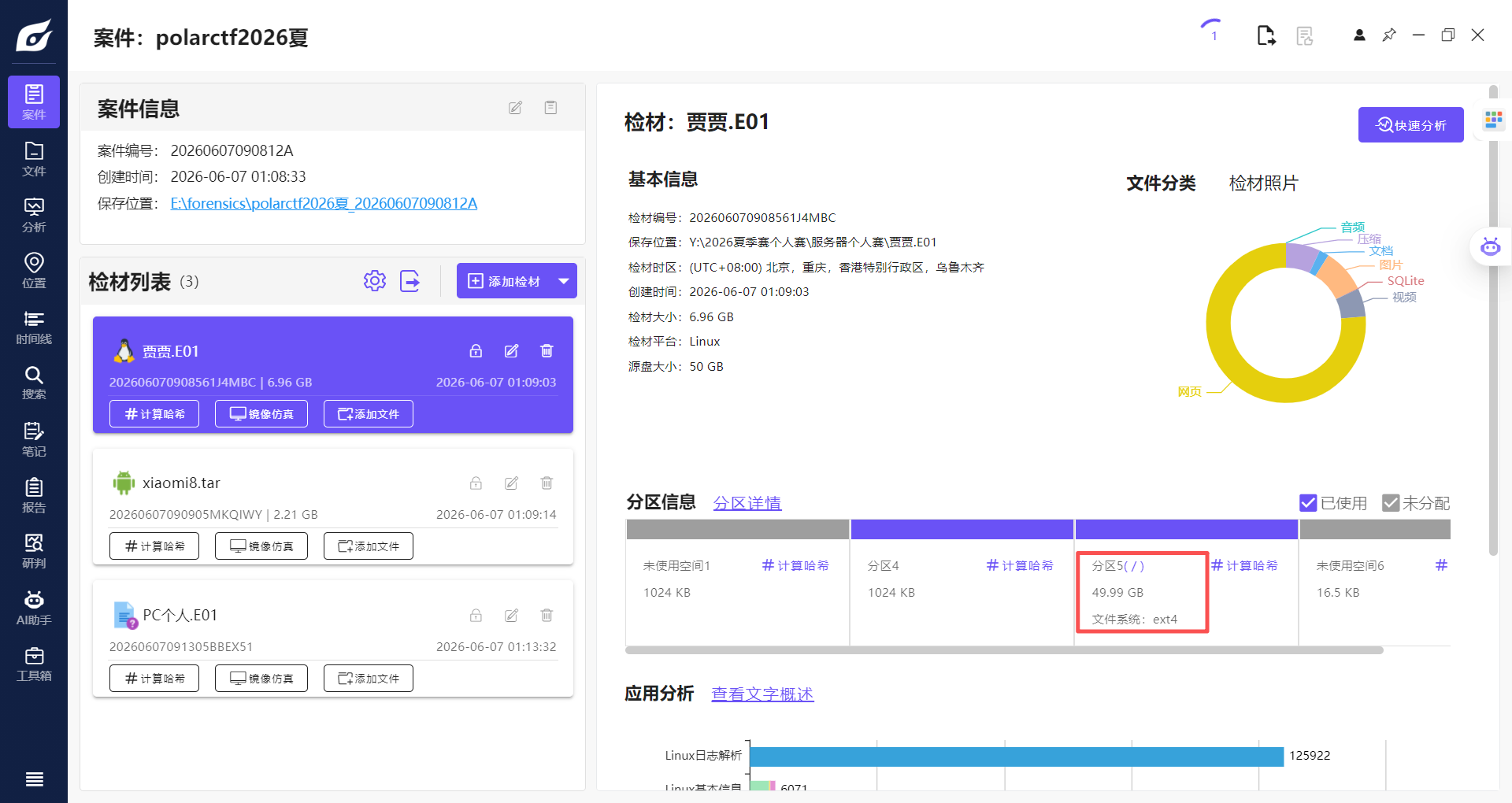This screenshot has height=803, width=1512.
Task: Expand the sidebar hamburger menu
Action: coord(34,779)
